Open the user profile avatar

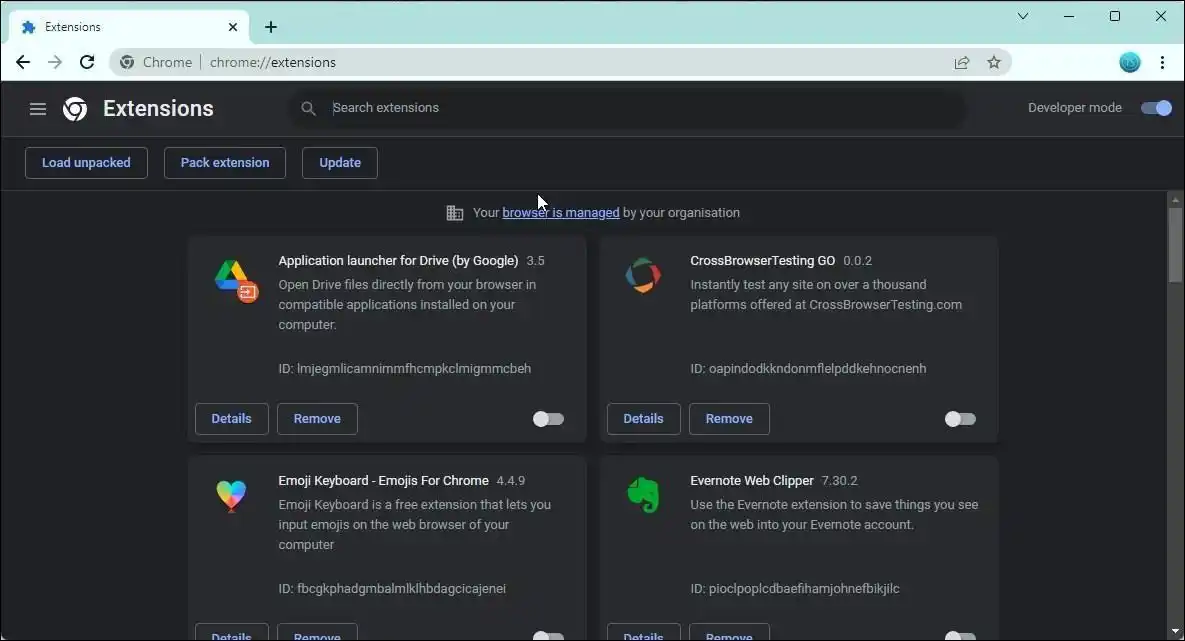point(1130,62)
